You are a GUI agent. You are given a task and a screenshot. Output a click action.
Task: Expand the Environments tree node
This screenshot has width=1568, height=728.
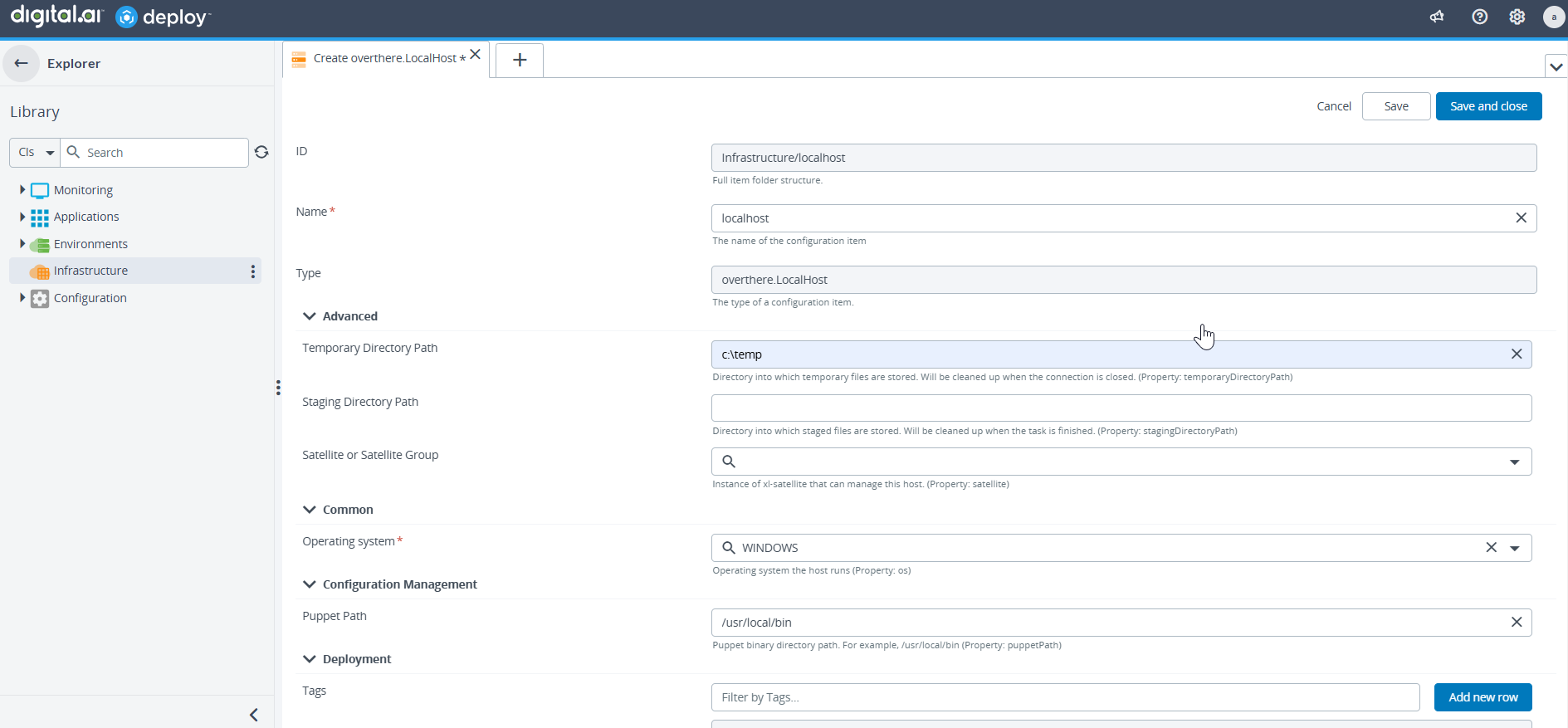point(22,244)
